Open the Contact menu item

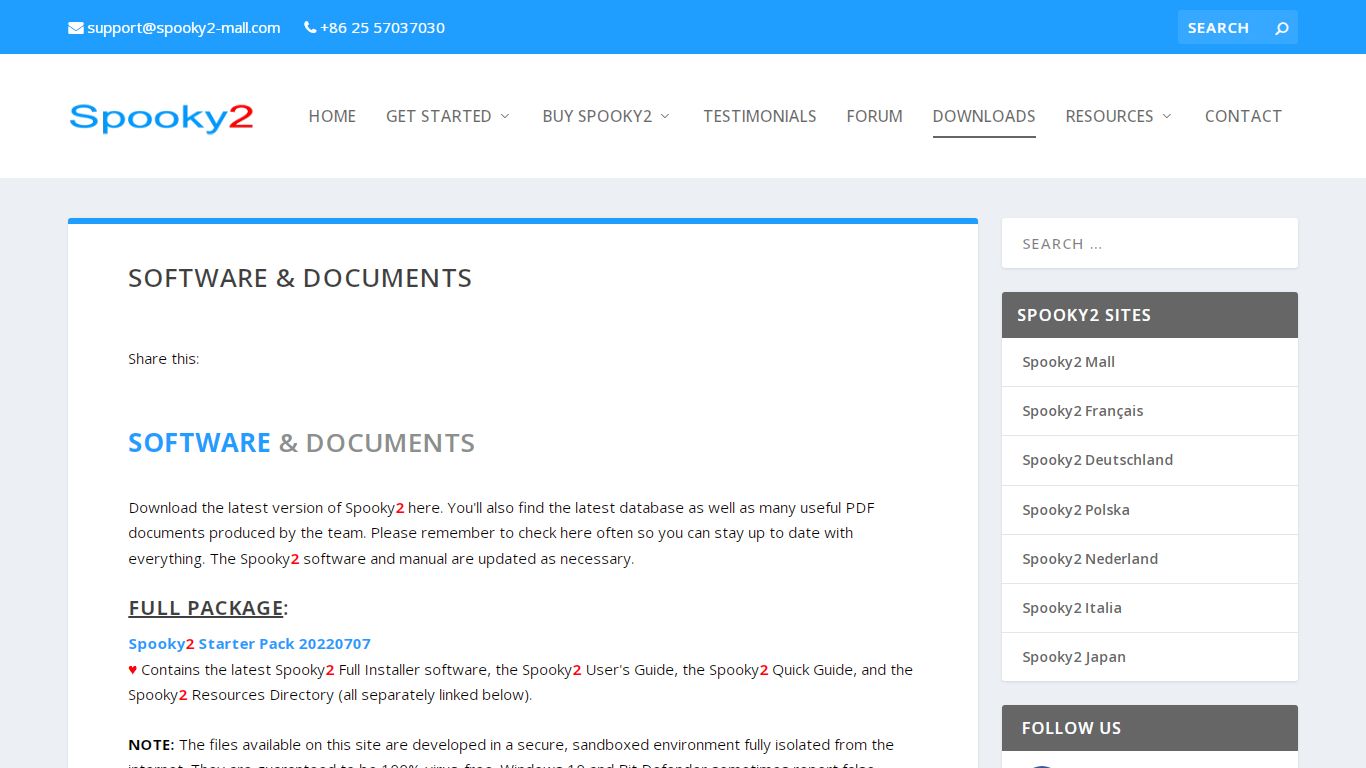[1243, 116]
